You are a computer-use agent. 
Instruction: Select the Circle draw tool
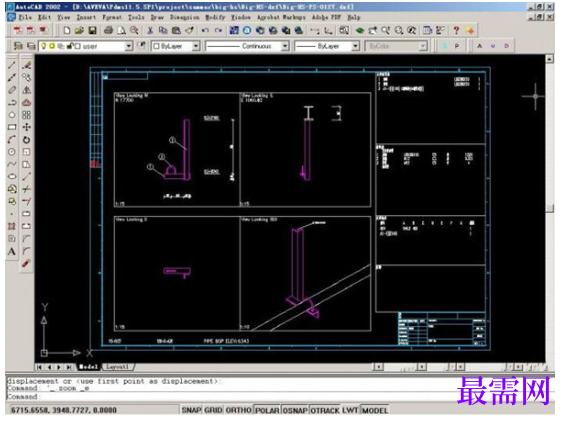[12, 152]
